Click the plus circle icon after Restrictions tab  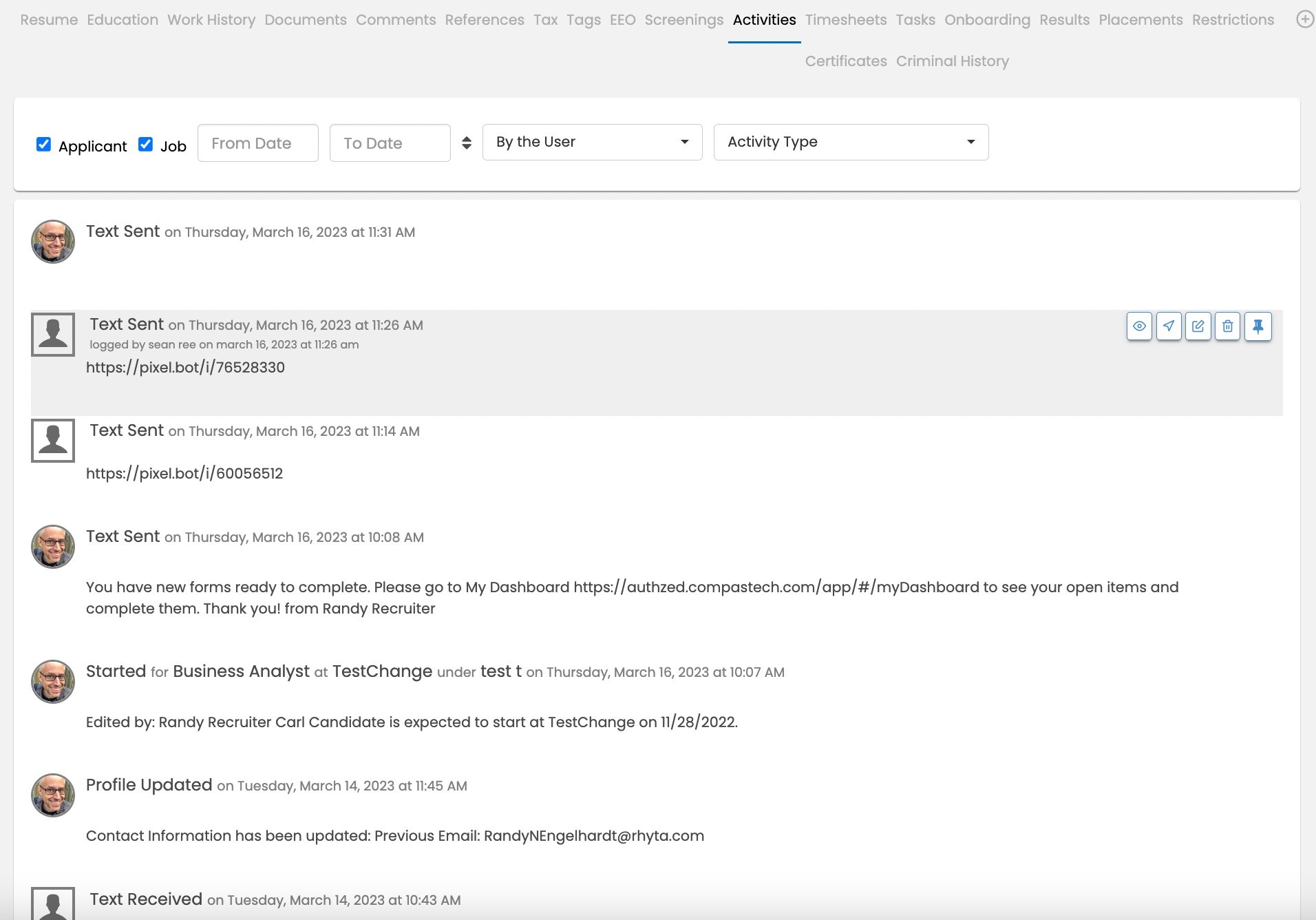(x=1305, y=19)
